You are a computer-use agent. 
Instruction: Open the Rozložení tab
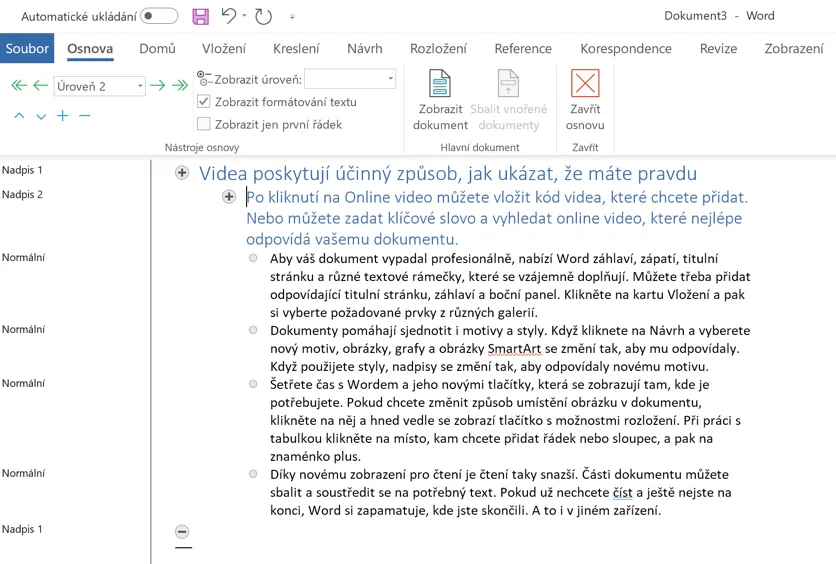tap(438, 49)
